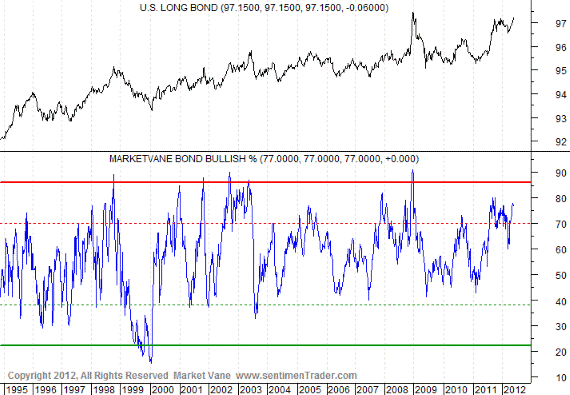Image resolution: width=570 pixels, height=395 pixels.
Task: Select the 1995 year label on timeline
Action: click(x=16, y=390)
